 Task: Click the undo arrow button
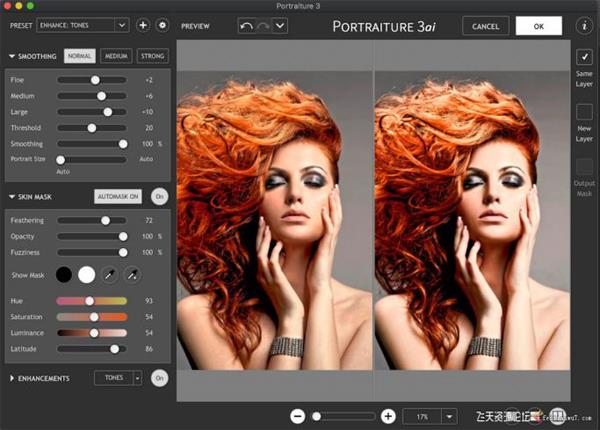tap(247, 25)
